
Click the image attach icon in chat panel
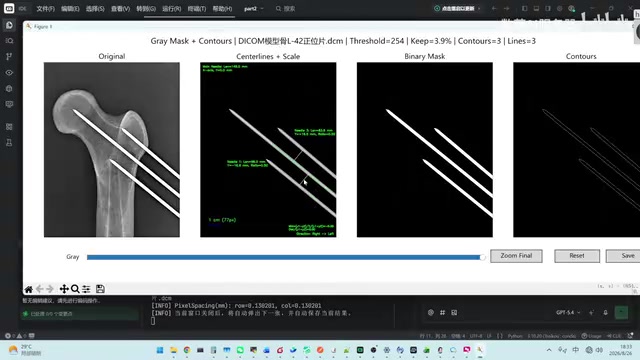tap(454, 313)
